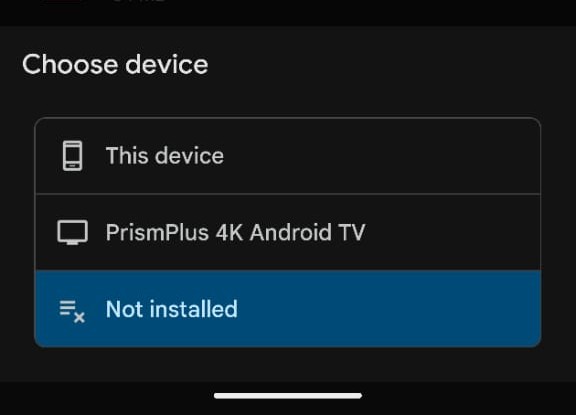Open the row with the television glyph
The height and width of the screenshot is (415, 576).
click(x=288, y=232)
